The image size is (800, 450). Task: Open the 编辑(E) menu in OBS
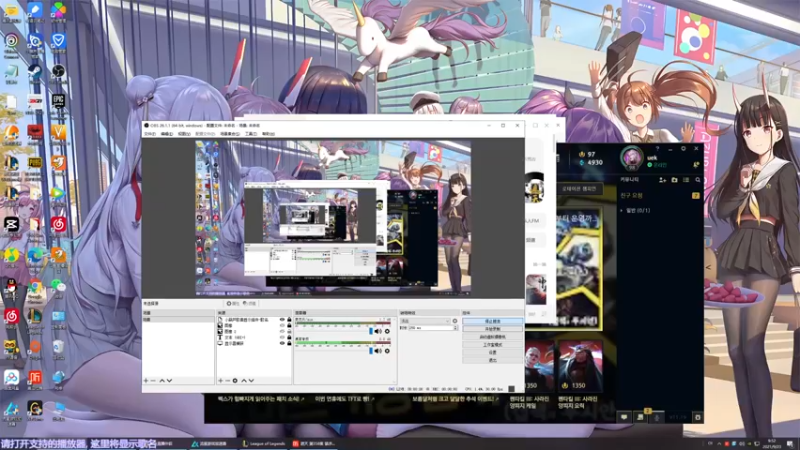167,134
